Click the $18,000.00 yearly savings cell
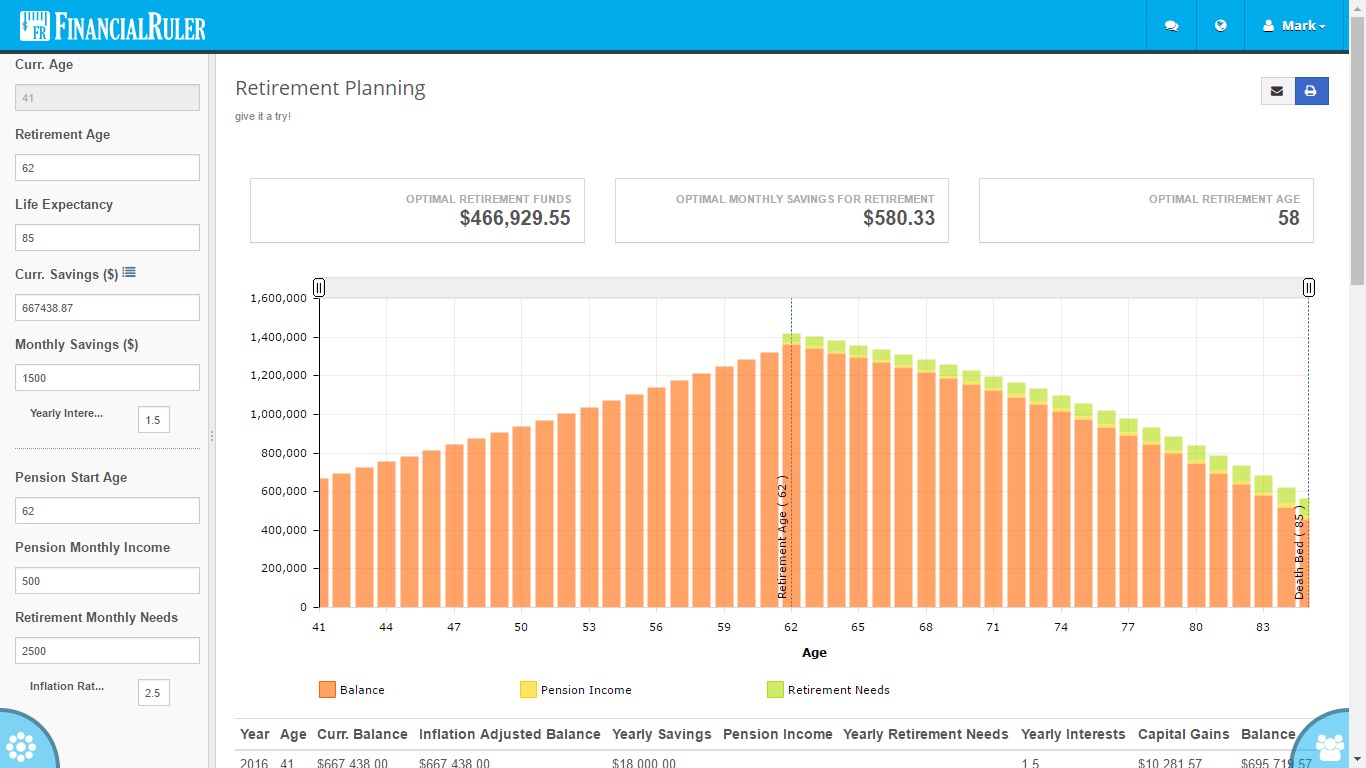The width and height of the screenshot is (1366, 768). point(644,762)
